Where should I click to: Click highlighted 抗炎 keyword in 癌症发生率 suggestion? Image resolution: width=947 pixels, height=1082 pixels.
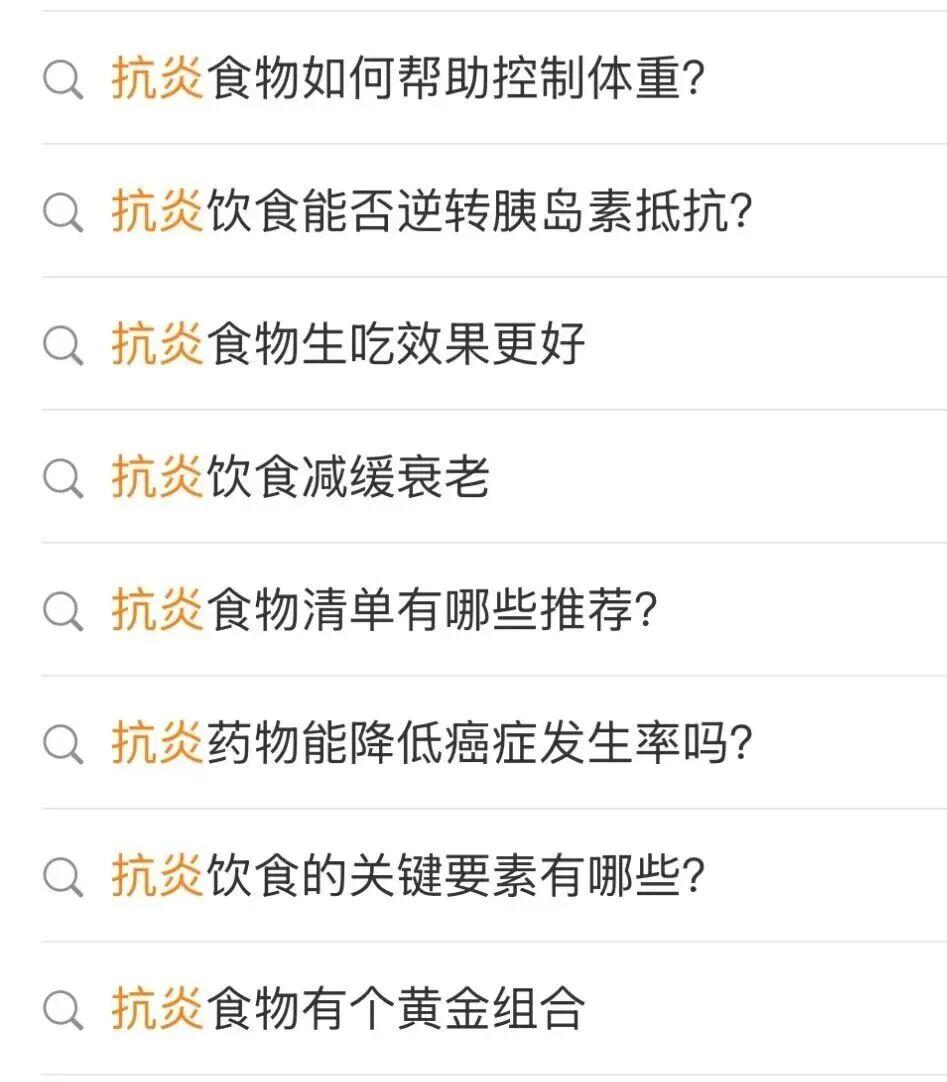click(x=157, y=744)
